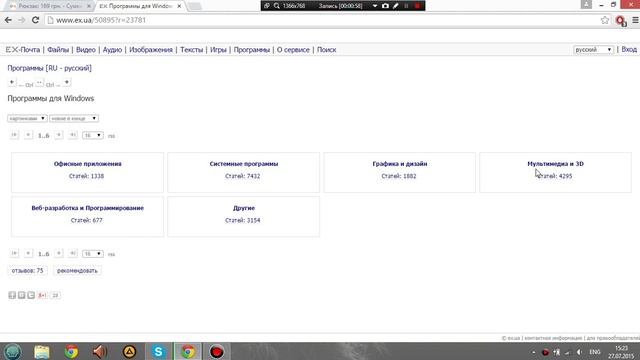Open the items-per-page dropdown in bottom pager
Image resolution: width=640 pixels, height=360 pixels.
(x=93, y=254)
